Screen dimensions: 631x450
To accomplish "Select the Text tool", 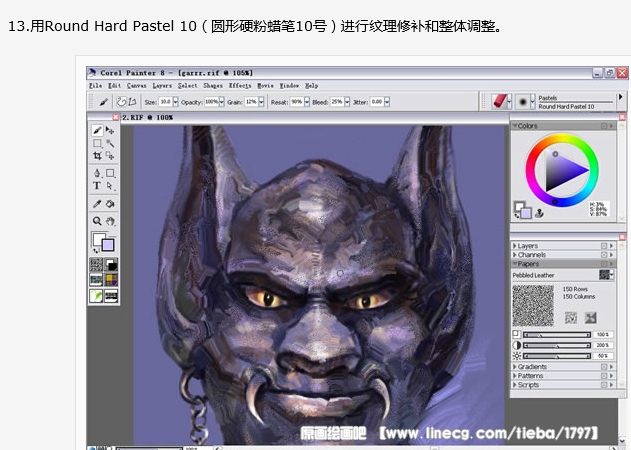I will (x=97, y=186).
